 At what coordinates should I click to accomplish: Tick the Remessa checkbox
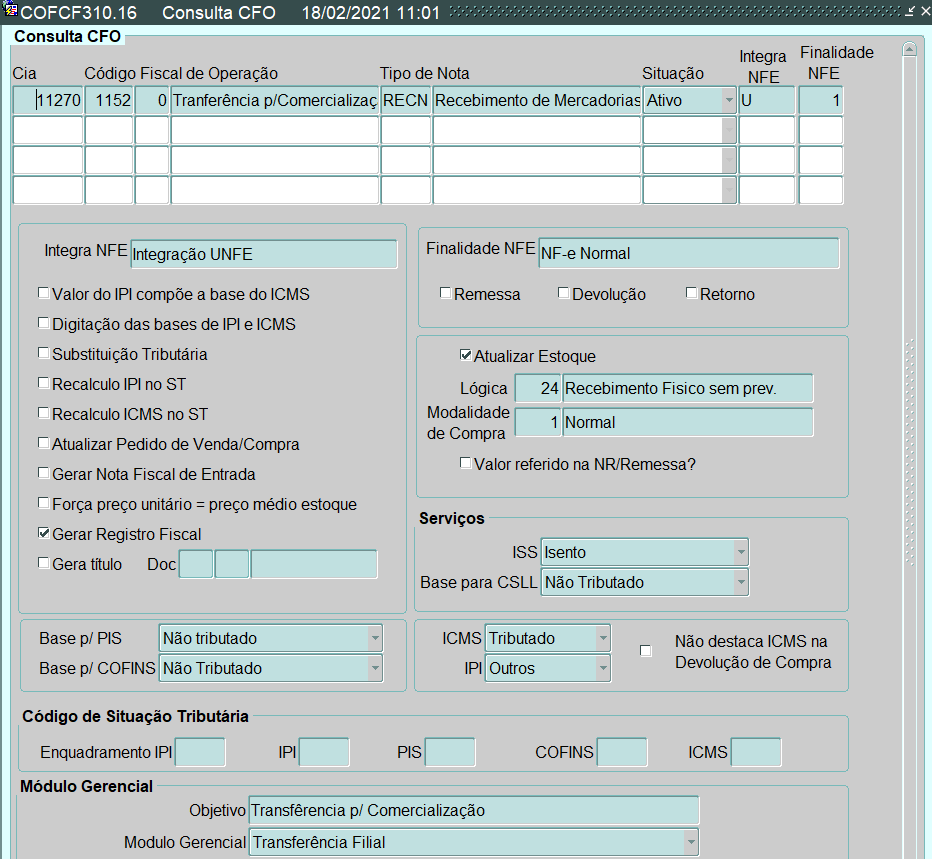[445, 293]
